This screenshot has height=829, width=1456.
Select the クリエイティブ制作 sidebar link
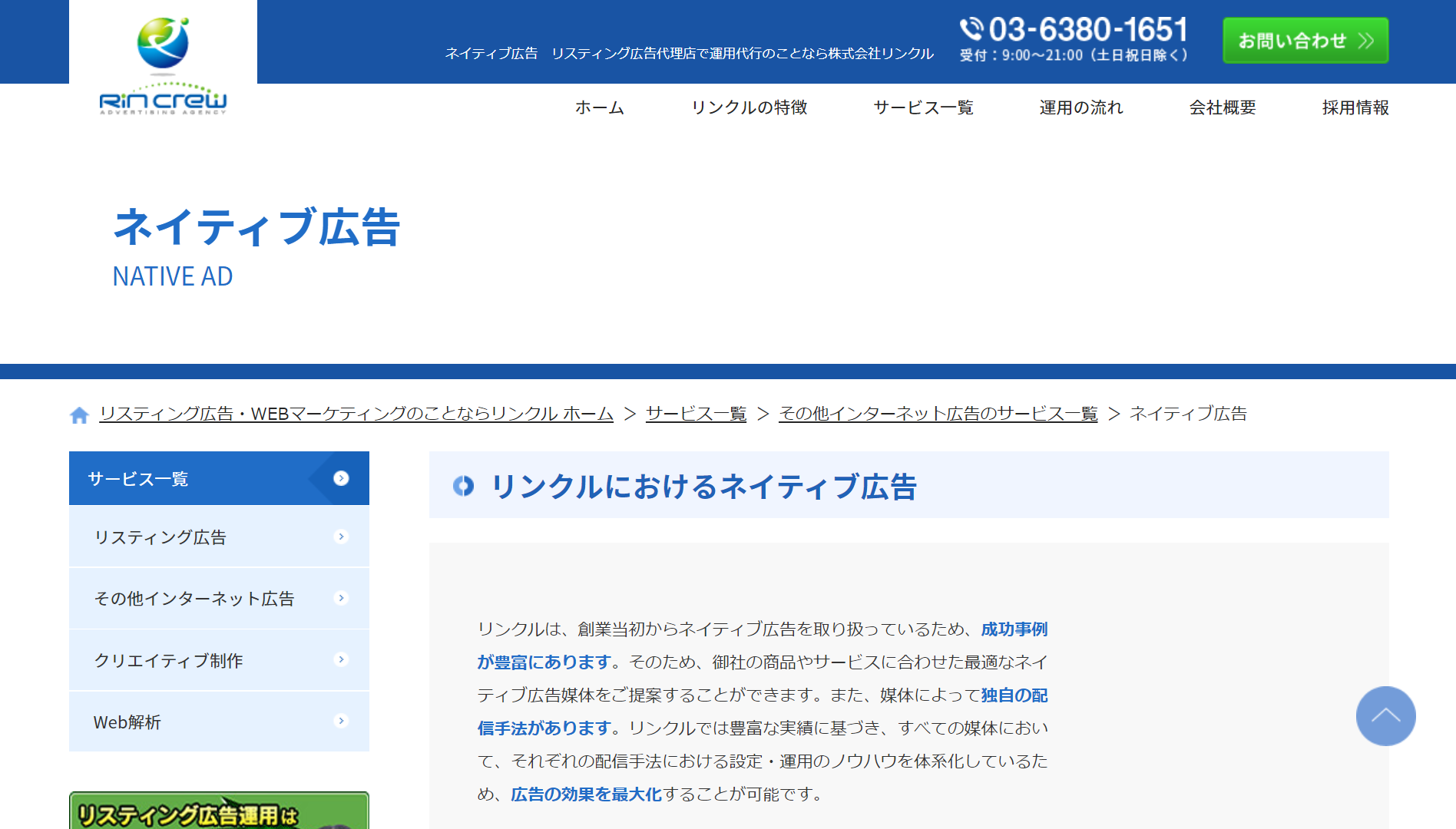point(219,660)
